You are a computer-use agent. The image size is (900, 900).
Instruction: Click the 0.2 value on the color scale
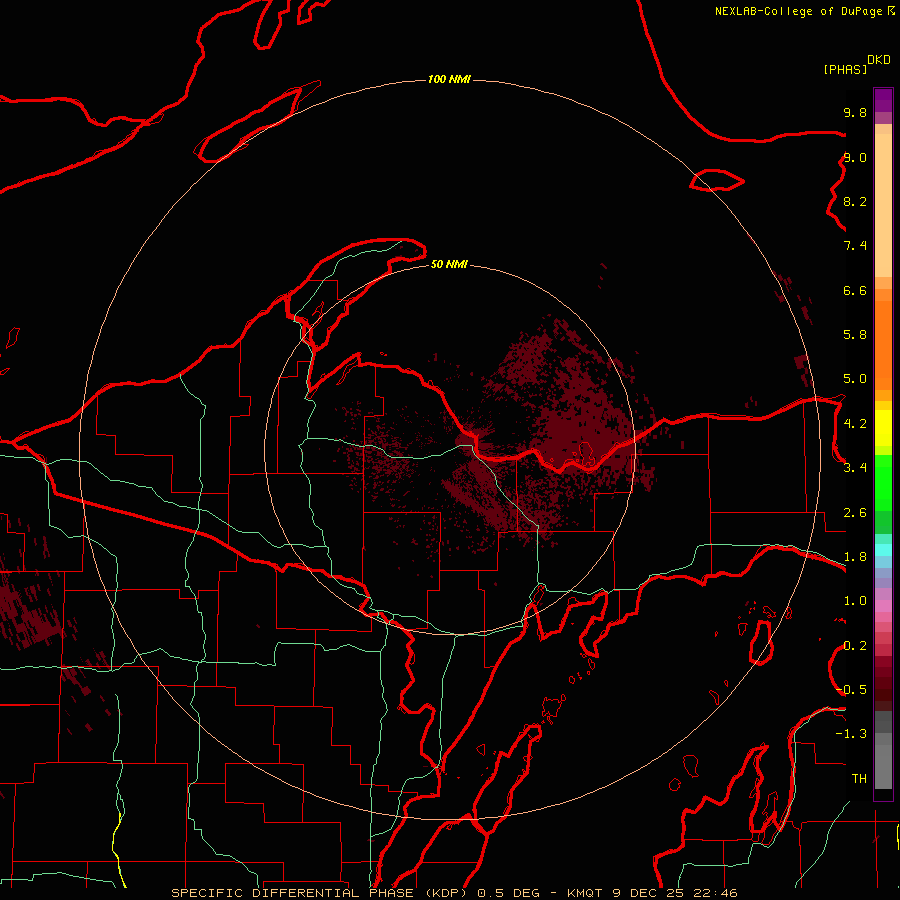tap(855, 646)
